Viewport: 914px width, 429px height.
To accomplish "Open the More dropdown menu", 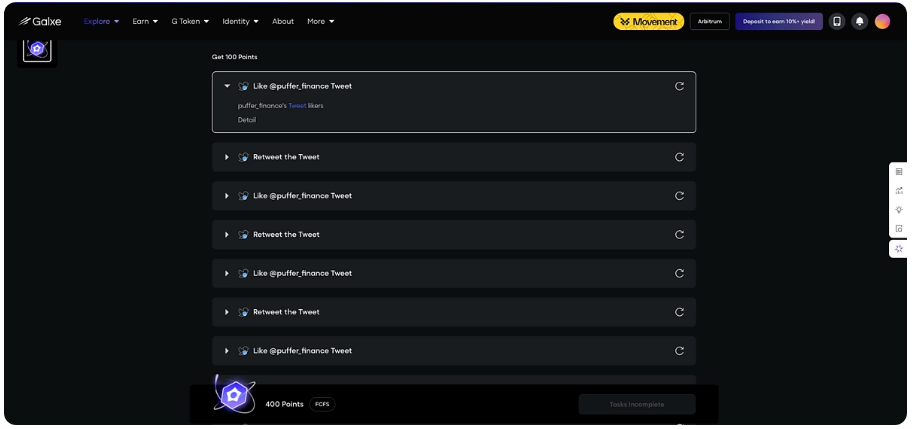I will pos(321,22).
